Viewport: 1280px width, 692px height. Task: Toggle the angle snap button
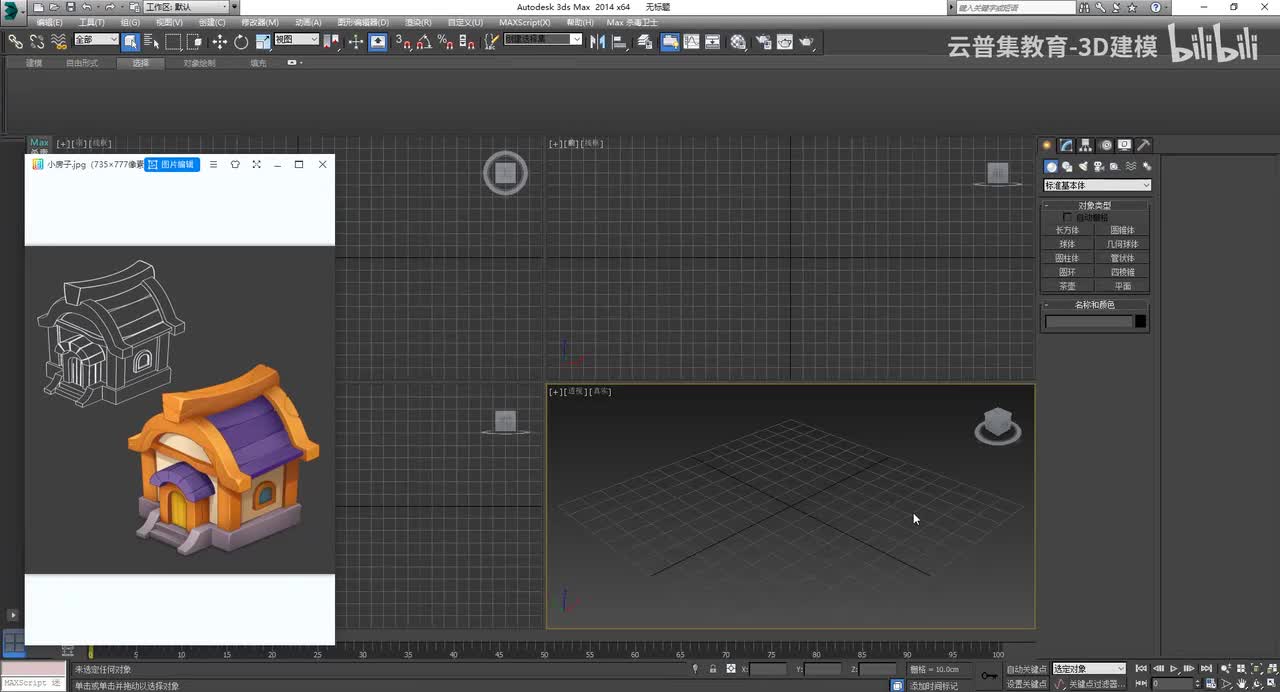coord(424,42)
